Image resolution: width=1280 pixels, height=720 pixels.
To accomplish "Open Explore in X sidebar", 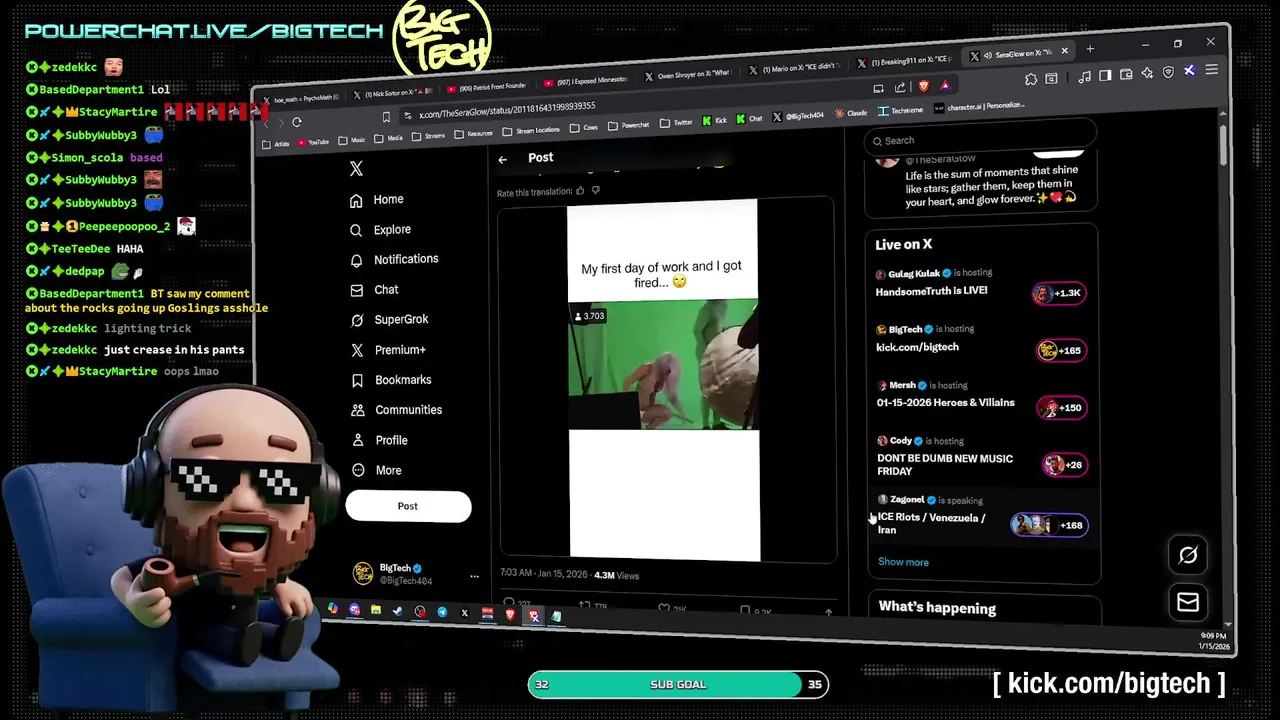I will click(380, 230).
